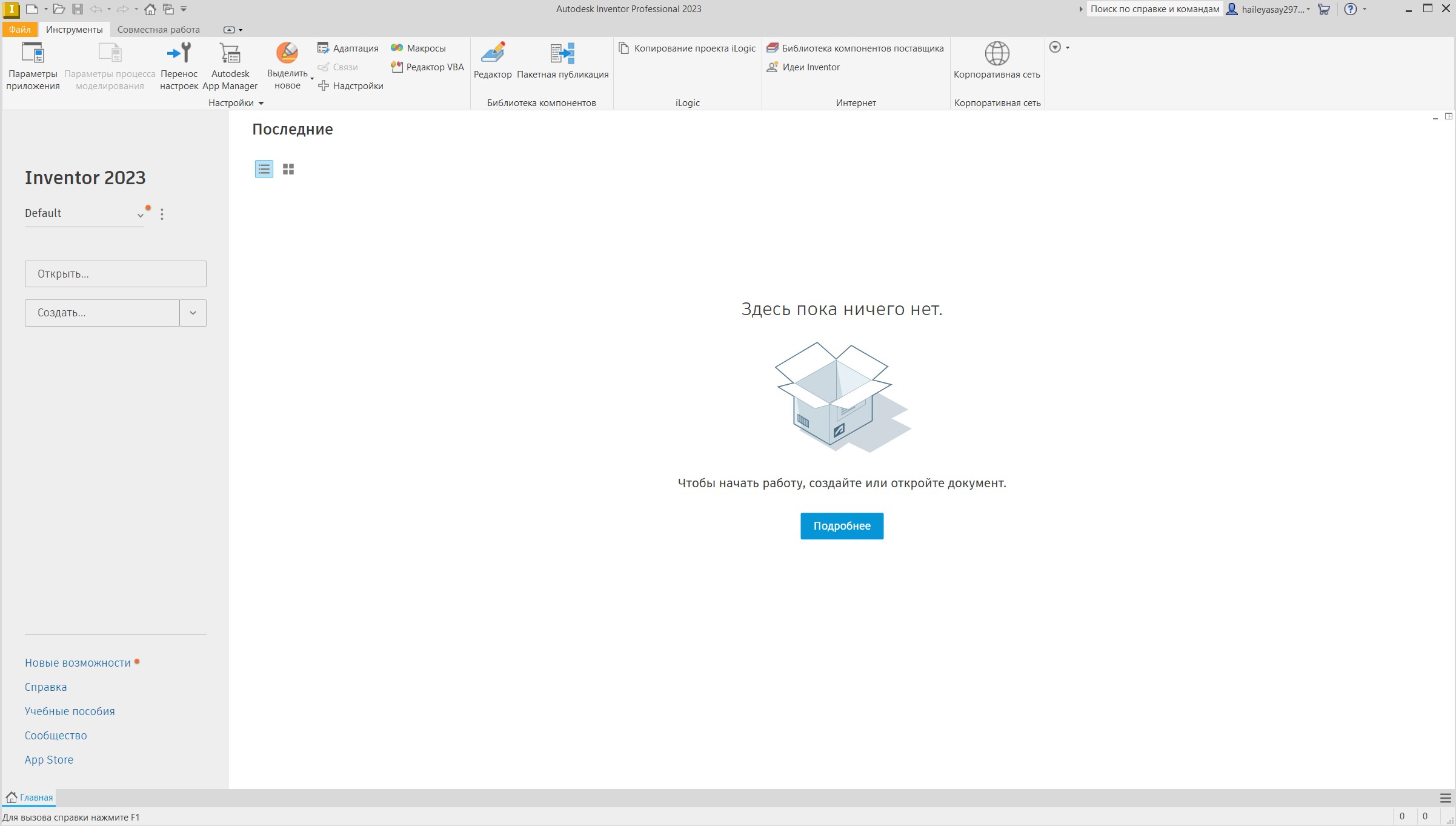
Task: Open the Content Center Редактор
Action: click(493, 61)
